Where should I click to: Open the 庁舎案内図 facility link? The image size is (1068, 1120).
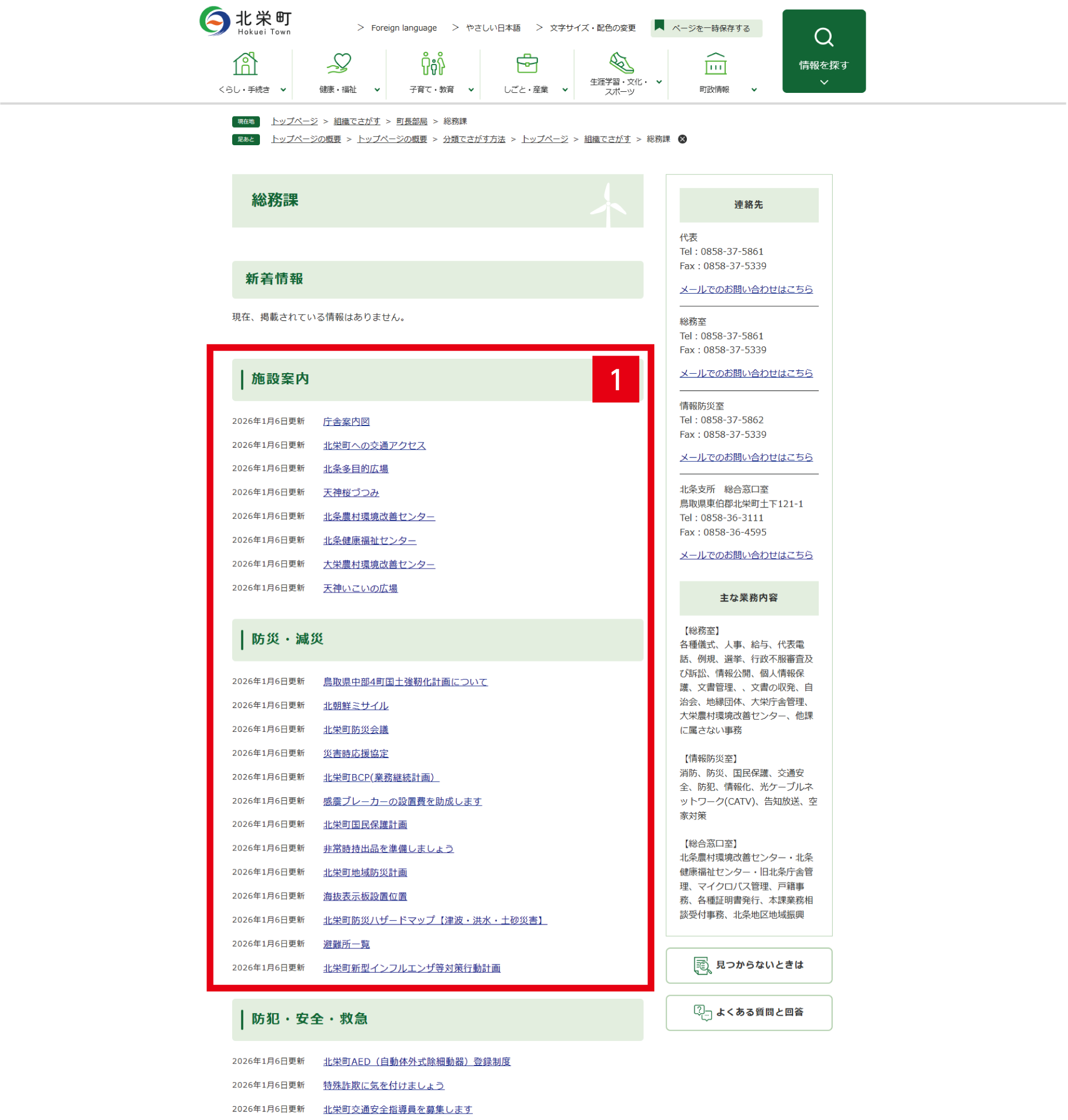click(346, 421)
